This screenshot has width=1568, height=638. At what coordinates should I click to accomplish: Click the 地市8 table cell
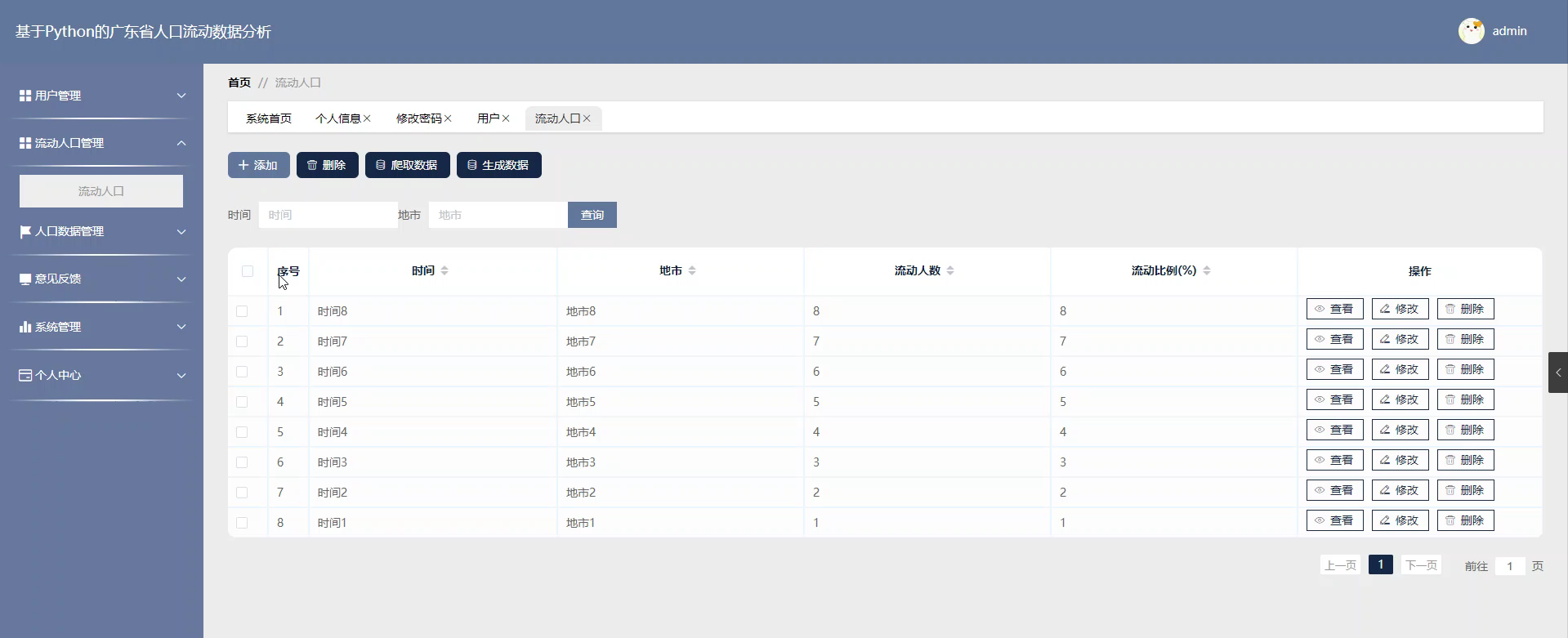tap(681, 311)
